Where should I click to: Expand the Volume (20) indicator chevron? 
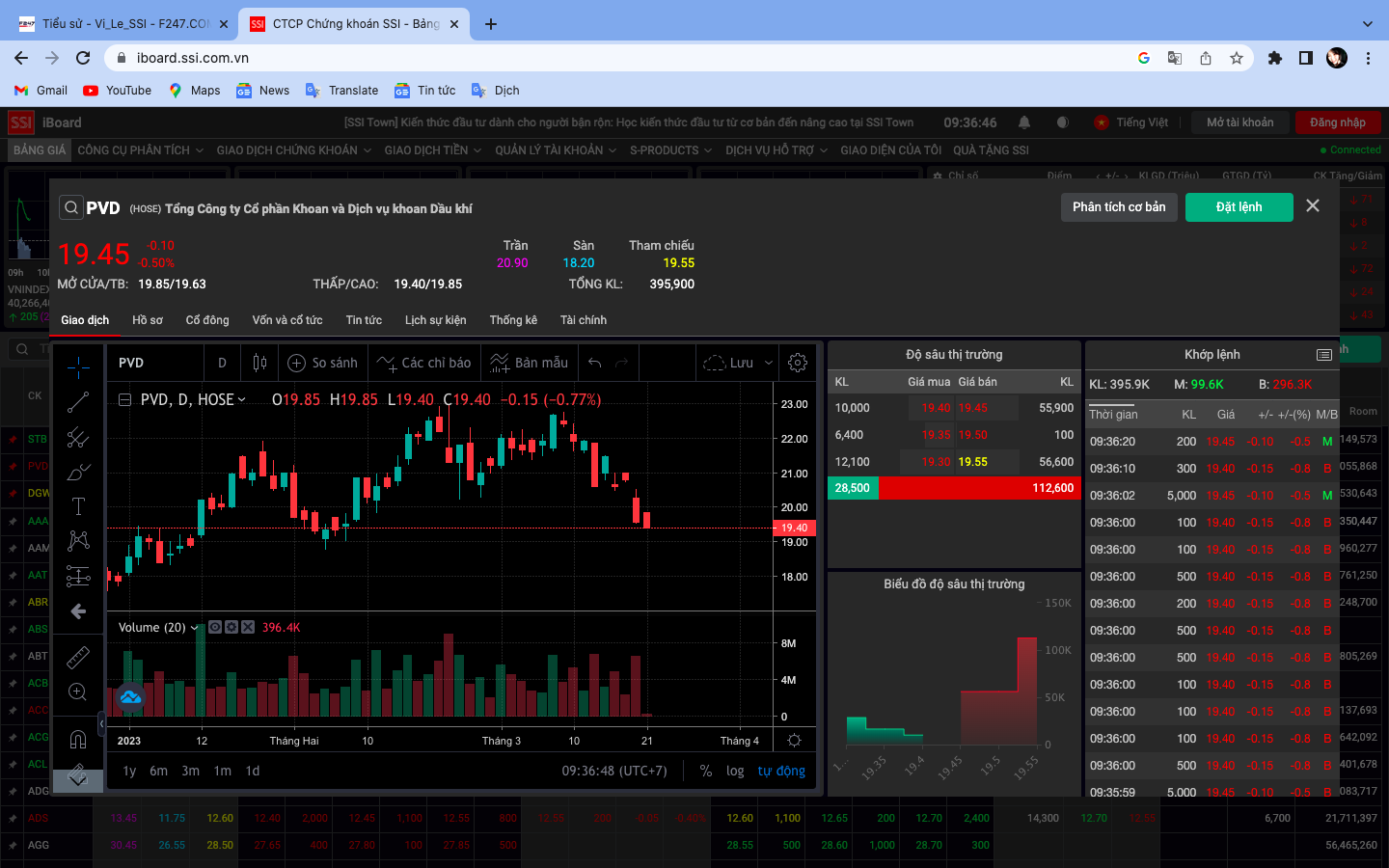[195, 628]
